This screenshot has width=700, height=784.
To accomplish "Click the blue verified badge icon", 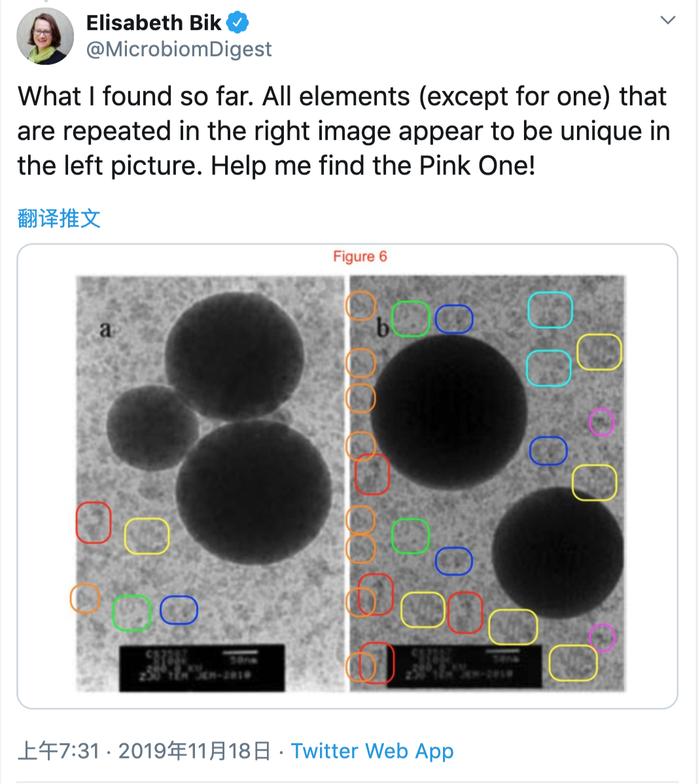I will click(x=238, y=23).
